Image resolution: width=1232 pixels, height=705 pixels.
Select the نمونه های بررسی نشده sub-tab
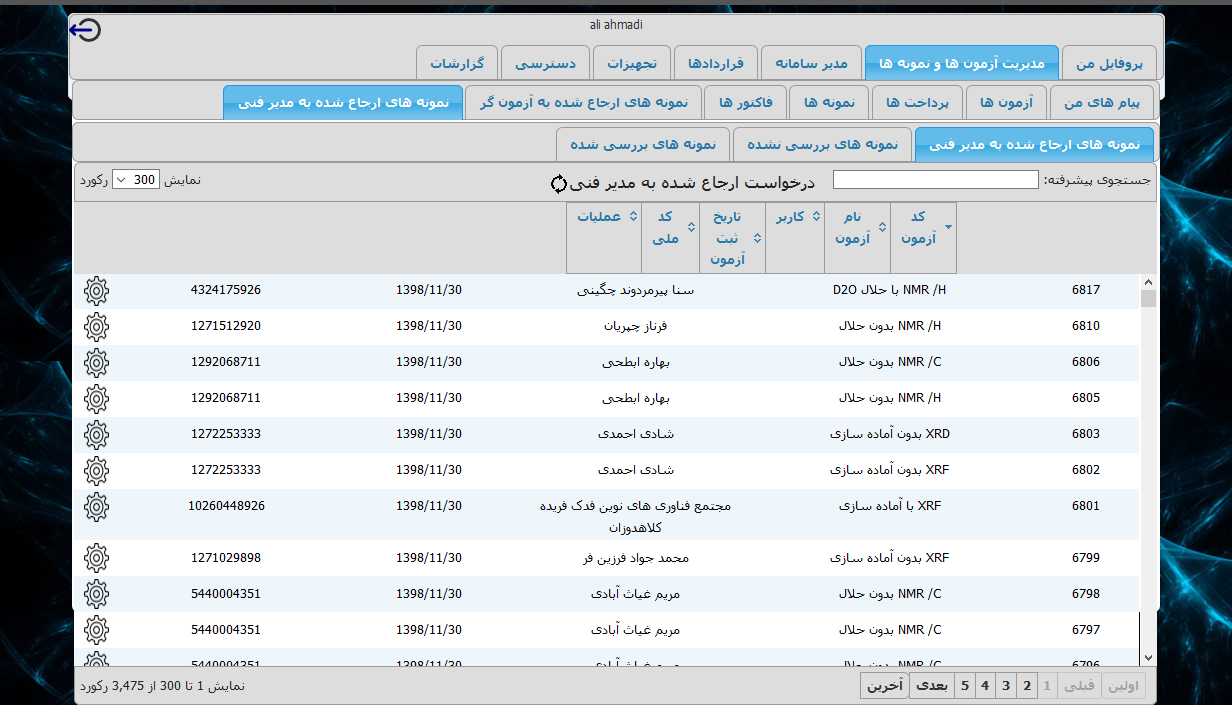point(822,144)
